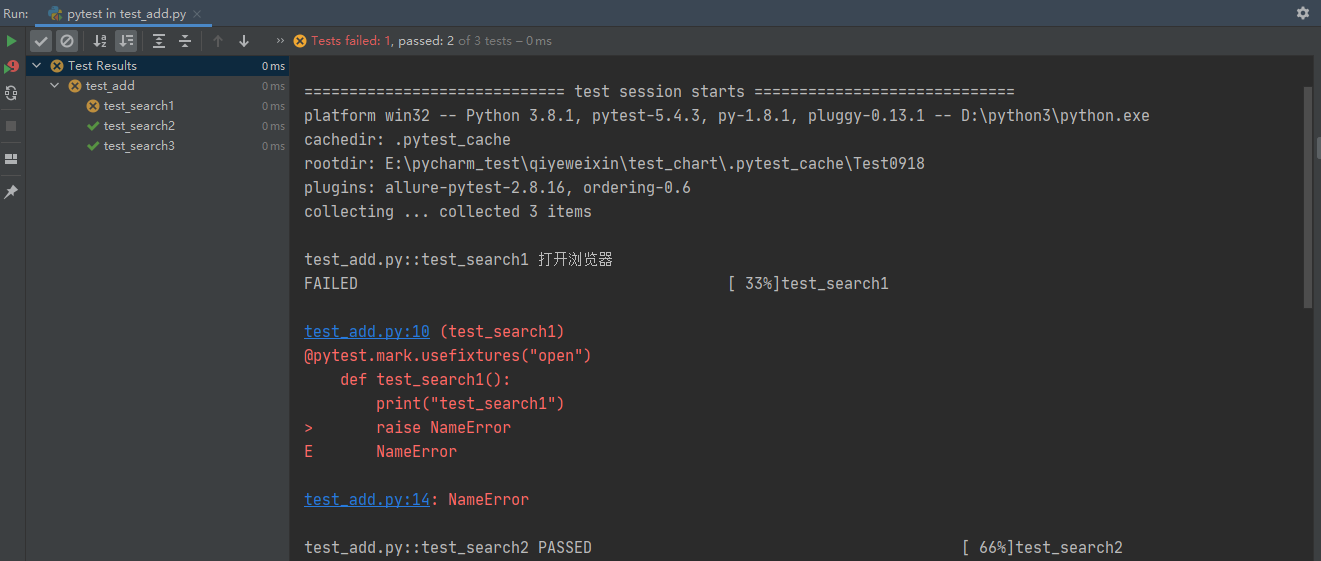Image resolution: width=1321 pixels, height=561 pixels.
Task: Toggle sort tests alphabetically
Action: [100, 41]
